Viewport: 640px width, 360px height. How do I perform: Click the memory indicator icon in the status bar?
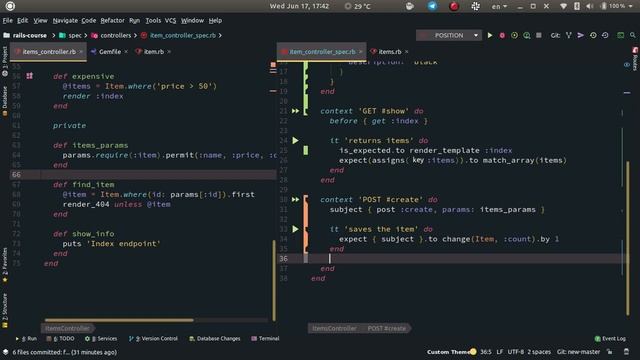pos(627,352)
